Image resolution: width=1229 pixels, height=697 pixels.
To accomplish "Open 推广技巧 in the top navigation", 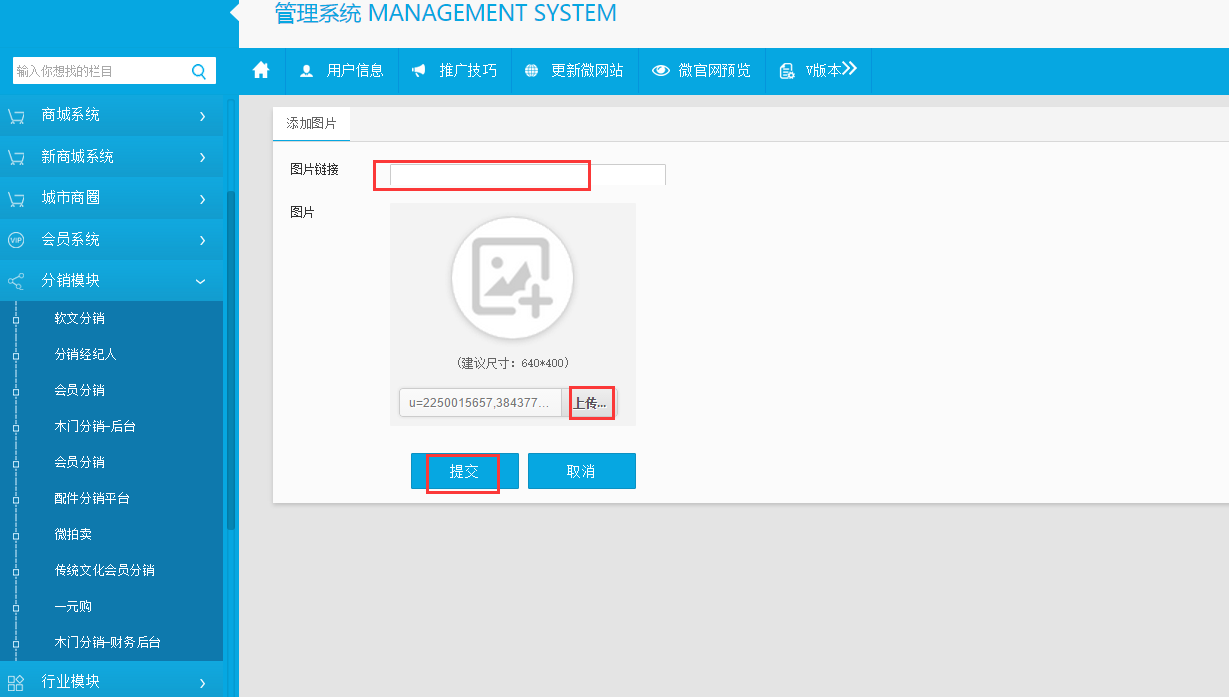I will point(455,71).
